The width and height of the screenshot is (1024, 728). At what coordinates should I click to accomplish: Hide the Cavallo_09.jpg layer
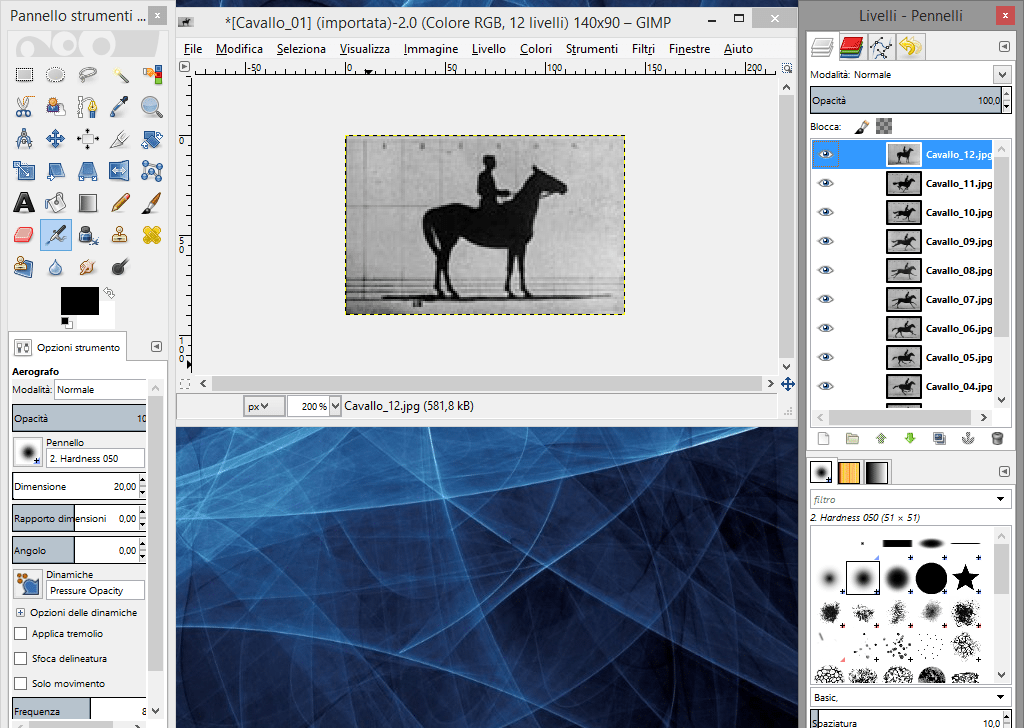pyautogui.click(x=825, y=241)
